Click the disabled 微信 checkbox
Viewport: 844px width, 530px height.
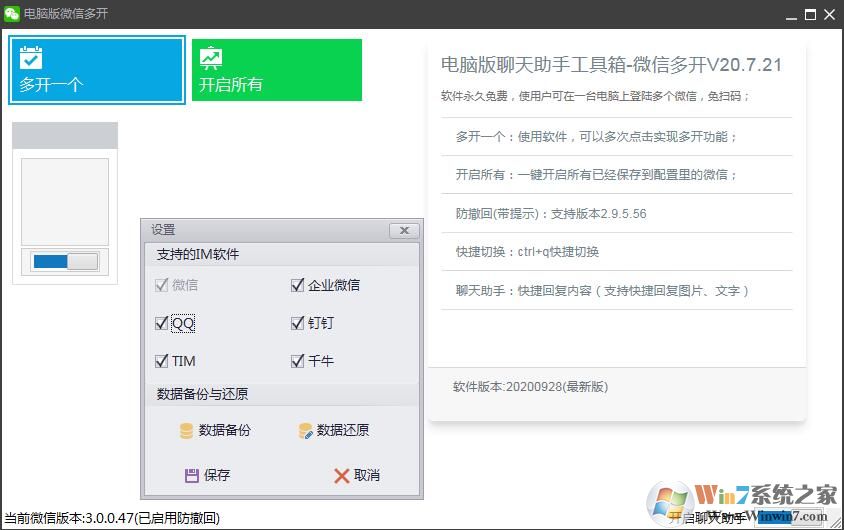pyautogui.click(x=161, y=285)
